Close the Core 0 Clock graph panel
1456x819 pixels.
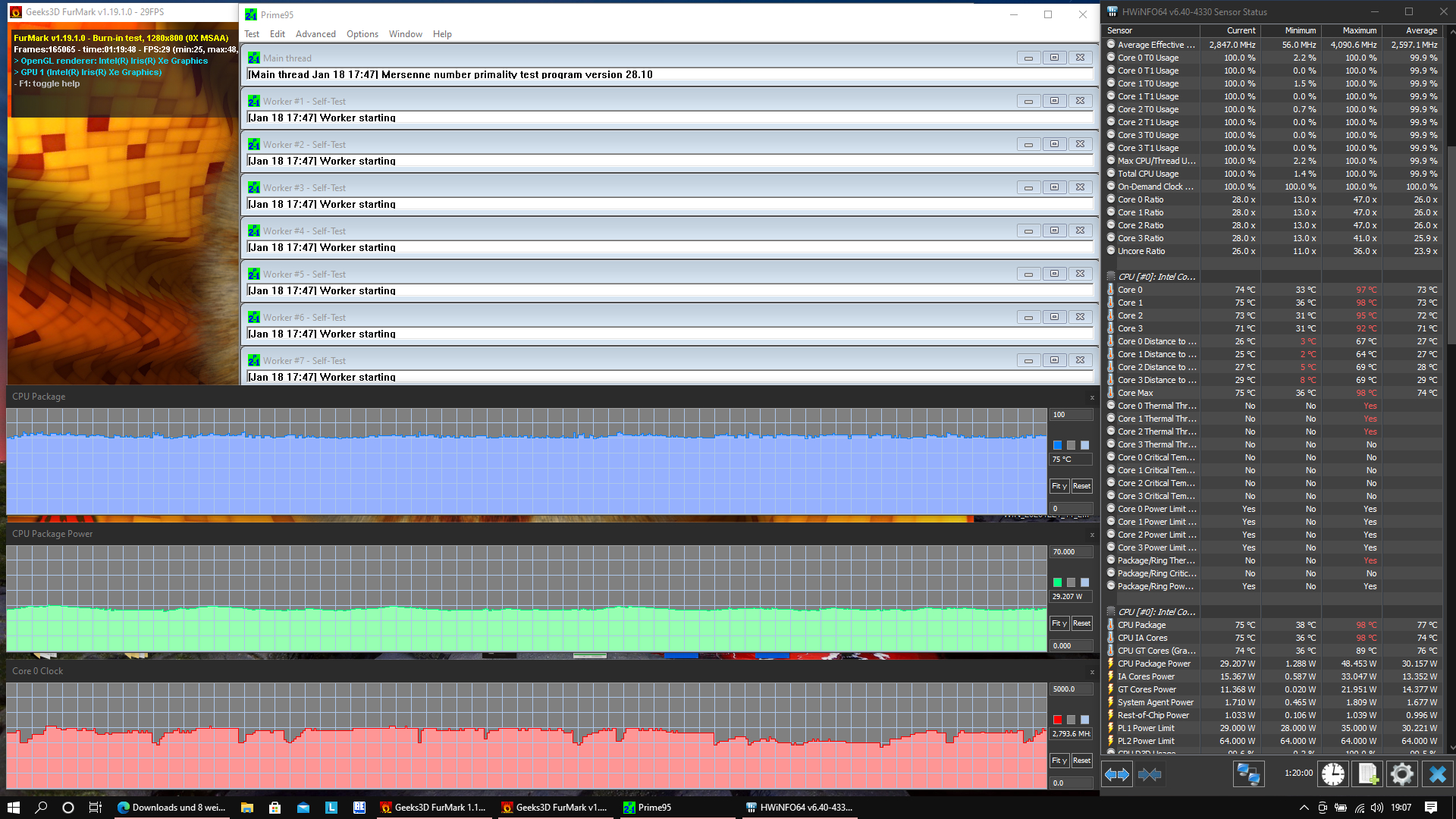tap(1092, 672)
